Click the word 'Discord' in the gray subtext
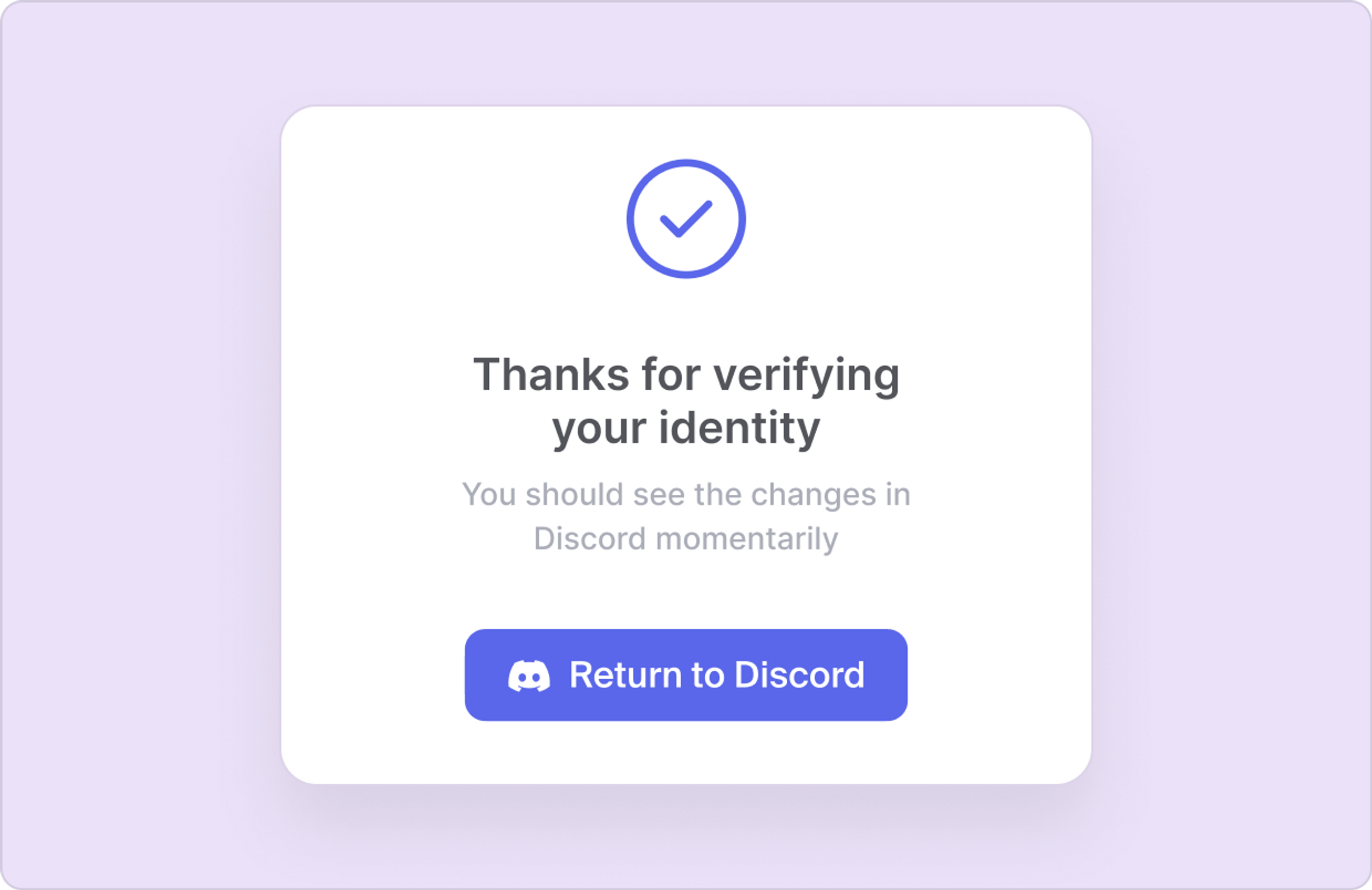The height and width of the screenshot is (890, 1372). [590, 539]
